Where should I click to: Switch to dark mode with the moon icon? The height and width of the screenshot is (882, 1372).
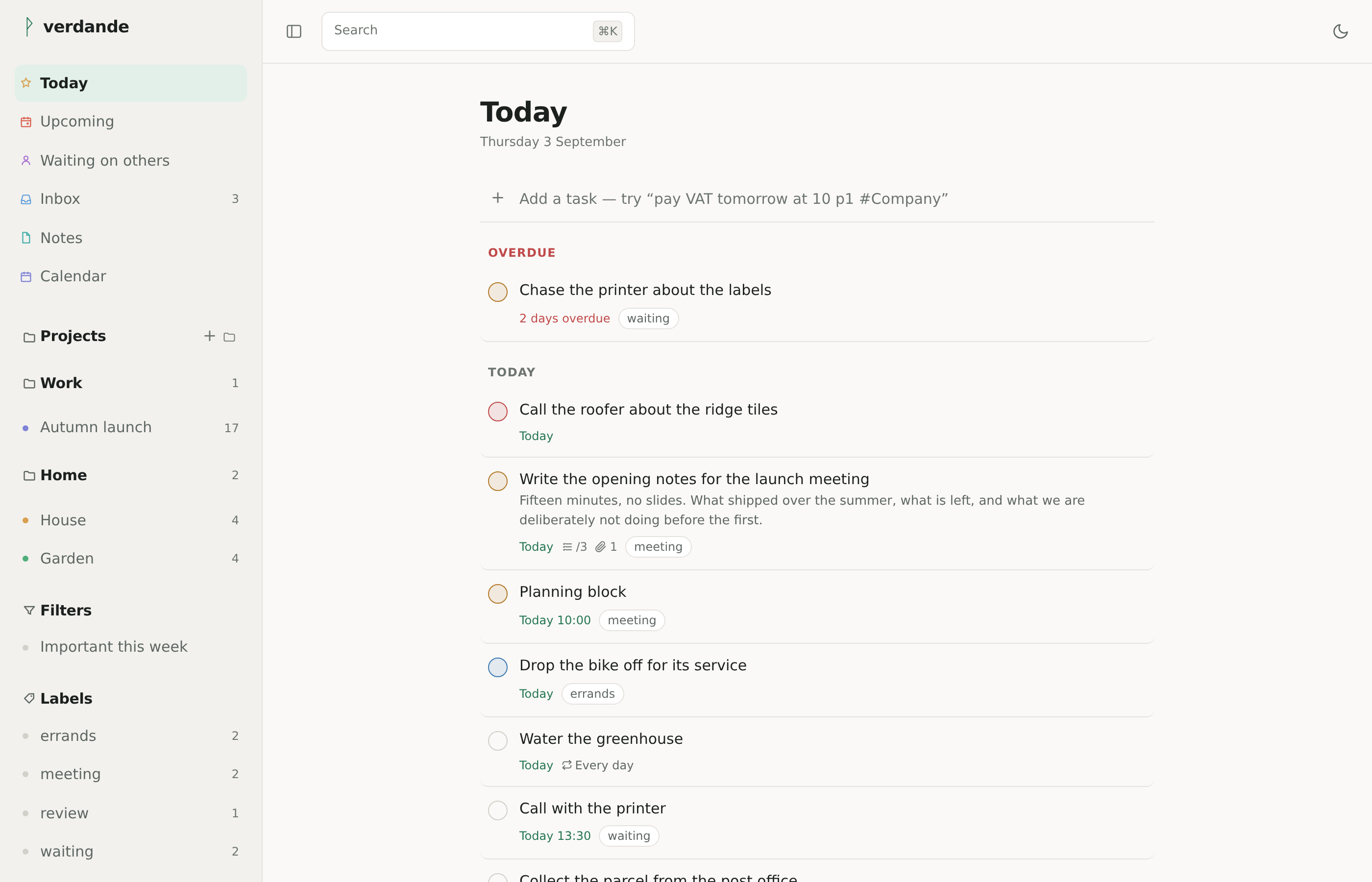(x=1341, y=31)
